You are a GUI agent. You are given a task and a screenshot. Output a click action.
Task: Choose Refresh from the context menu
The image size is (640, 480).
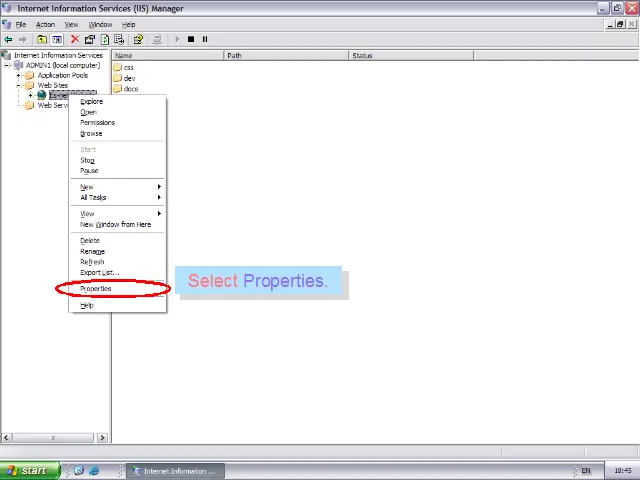pos(118,262)
